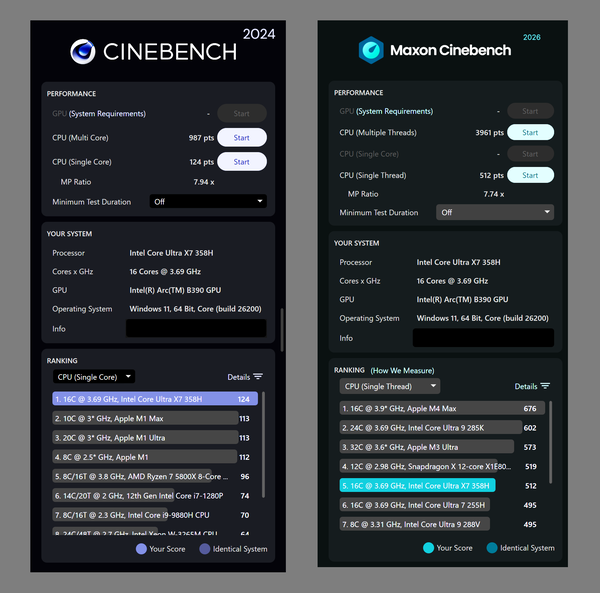
Task: Click the Details filter icon in Cinebench 2024
Action: click(x=258, y=377)
